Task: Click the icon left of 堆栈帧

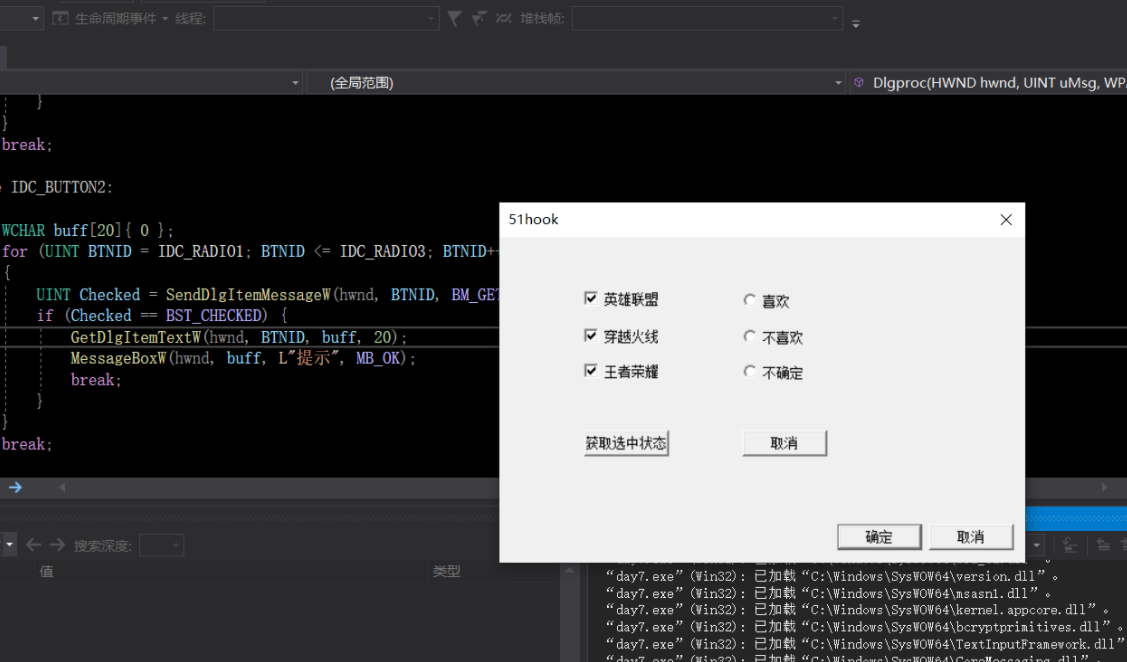Action: 503,18
